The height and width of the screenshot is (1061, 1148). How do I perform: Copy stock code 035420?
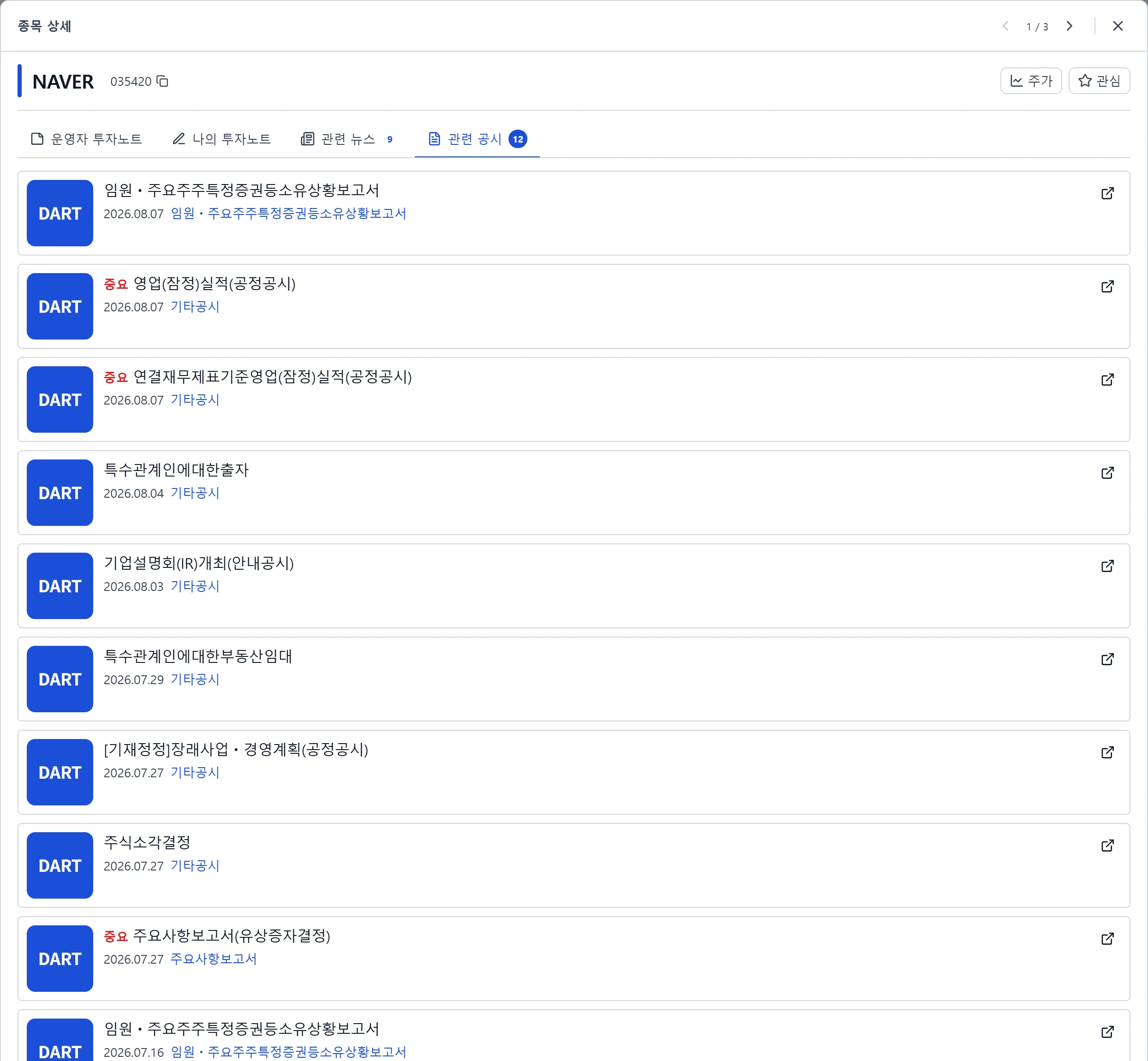point(162,82)
